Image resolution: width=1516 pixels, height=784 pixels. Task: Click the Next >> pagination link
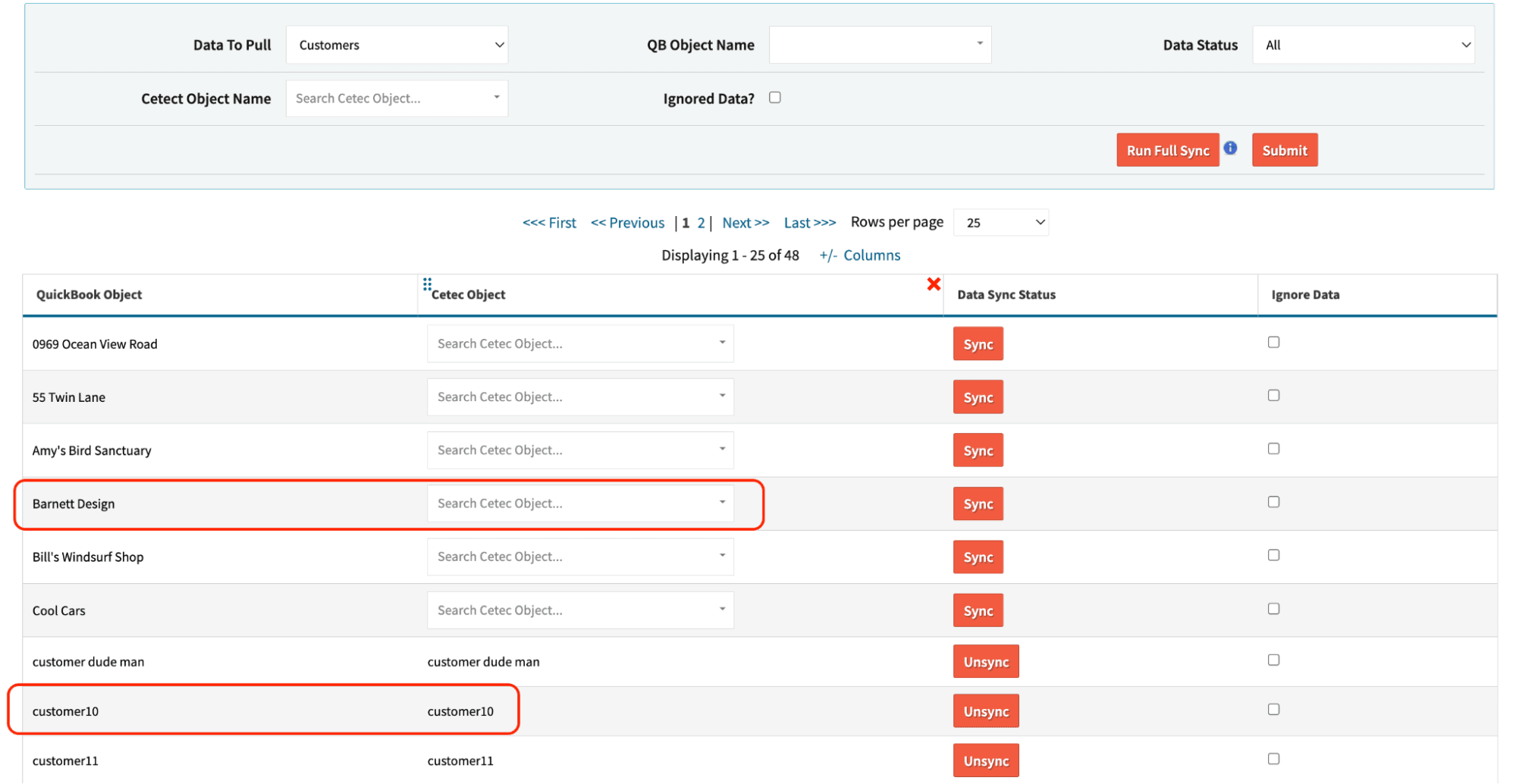745,223
